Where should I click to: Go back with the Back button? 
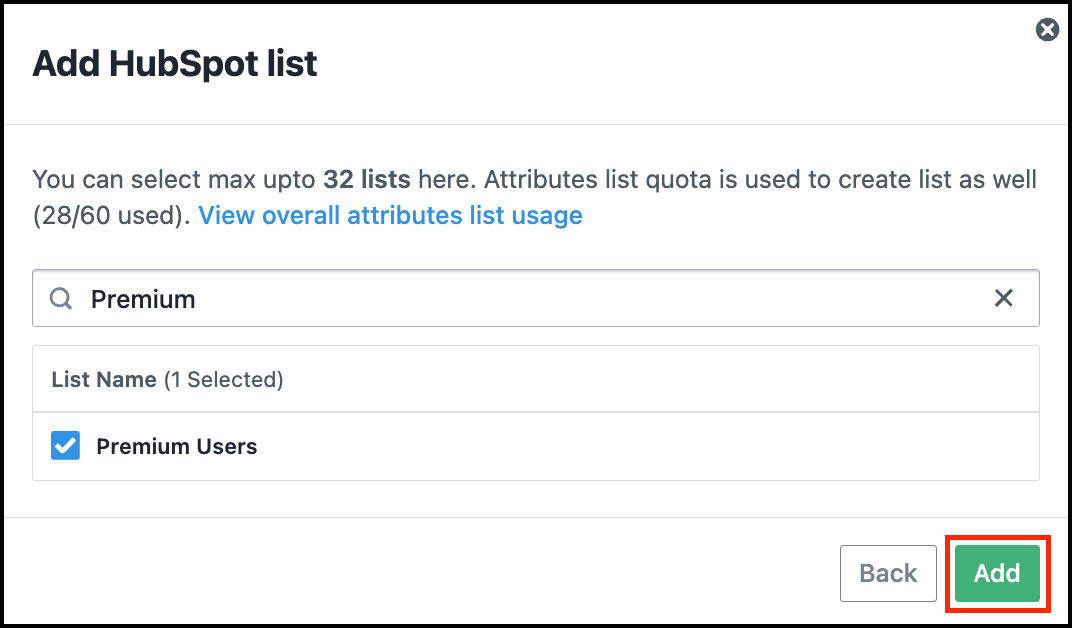click(888, 573)
